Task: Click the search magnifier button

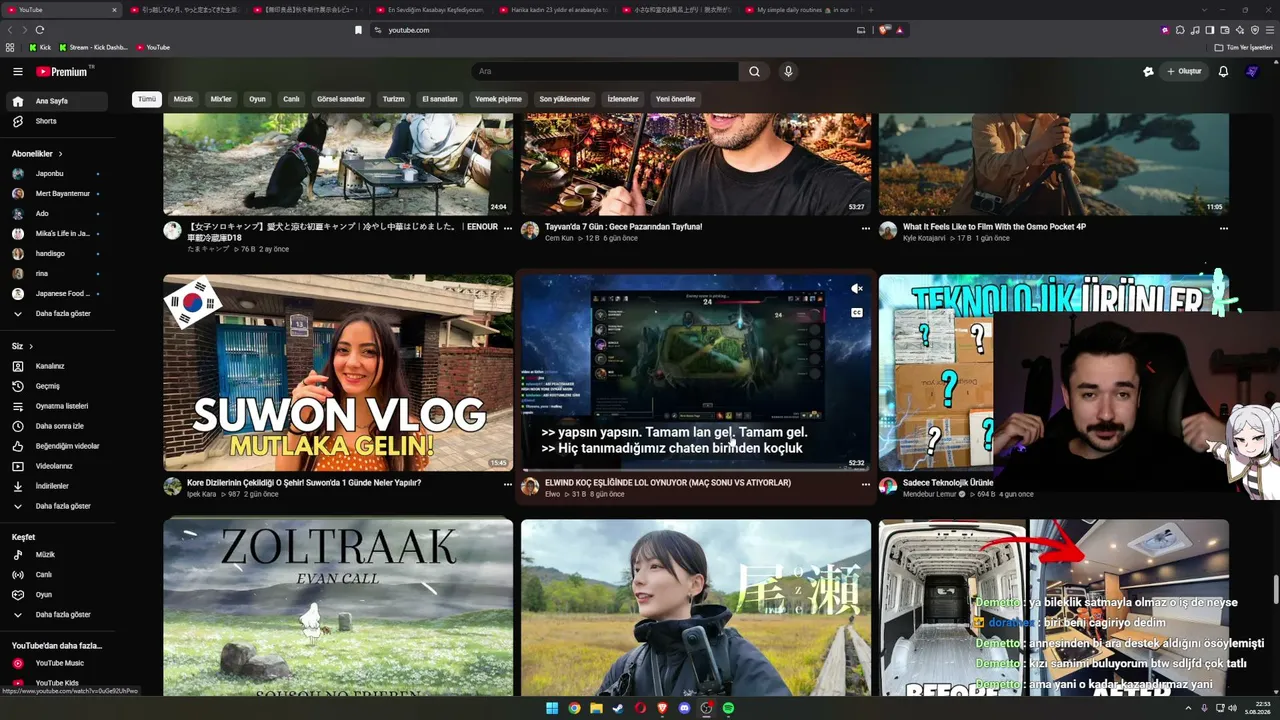Action: coord(755,72)
